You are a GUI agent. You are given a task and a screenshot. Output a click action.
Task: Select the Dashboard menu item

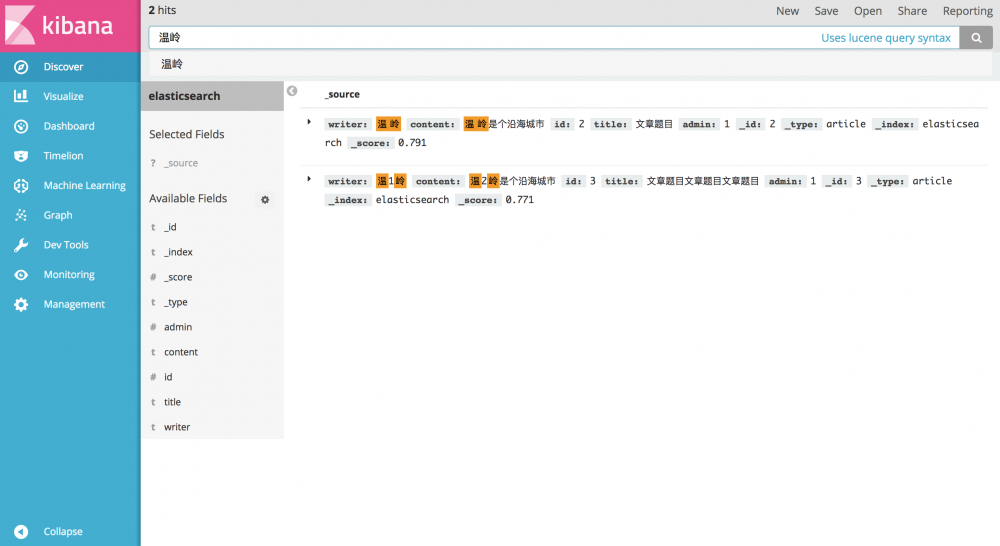pyautogui.click(x=69, y=126)
